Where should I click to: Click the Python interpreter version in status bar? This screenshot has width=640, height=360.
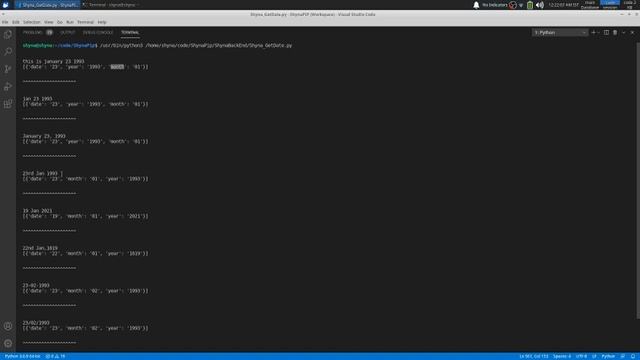22,356
